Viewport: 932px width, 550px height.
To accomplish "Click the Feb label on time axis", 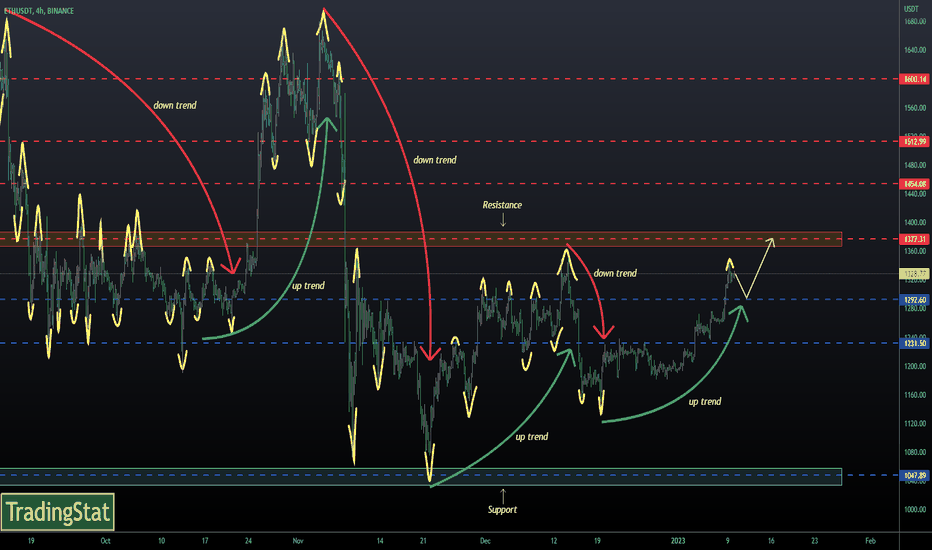I will coord(870,541).
